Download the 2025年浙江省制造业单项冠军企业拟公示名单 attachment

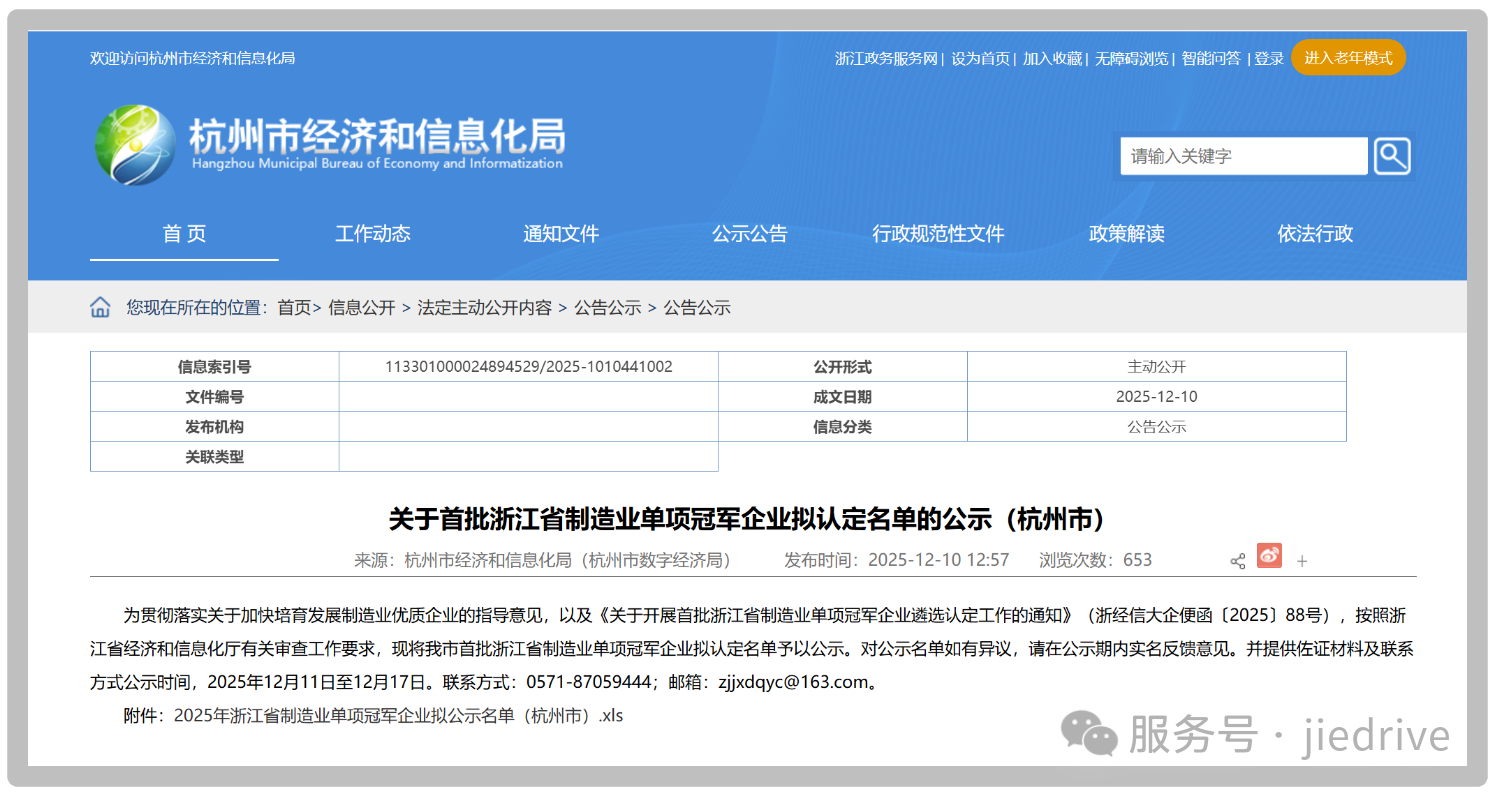(398, 715)
